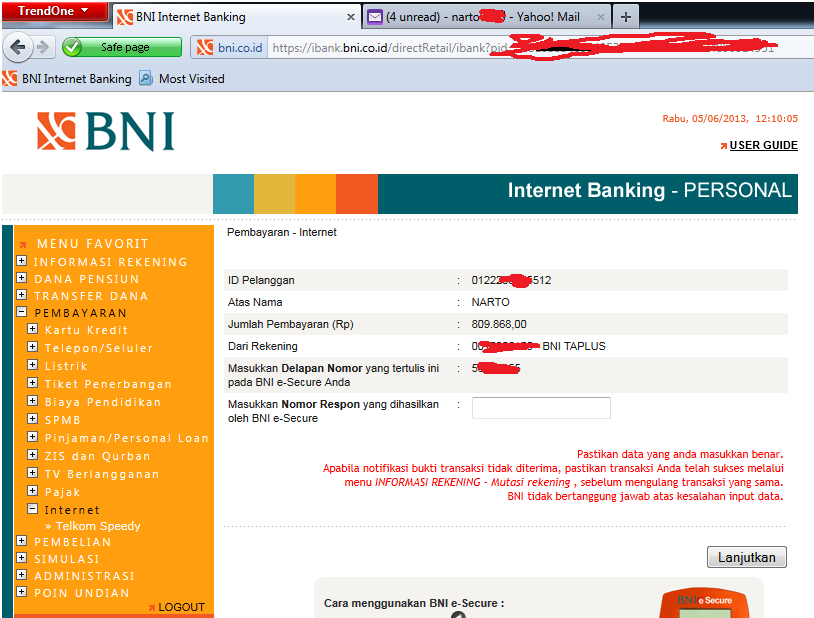Expand the TV Berlangganan plus box

pyautogui.click(x=33, y=473)
